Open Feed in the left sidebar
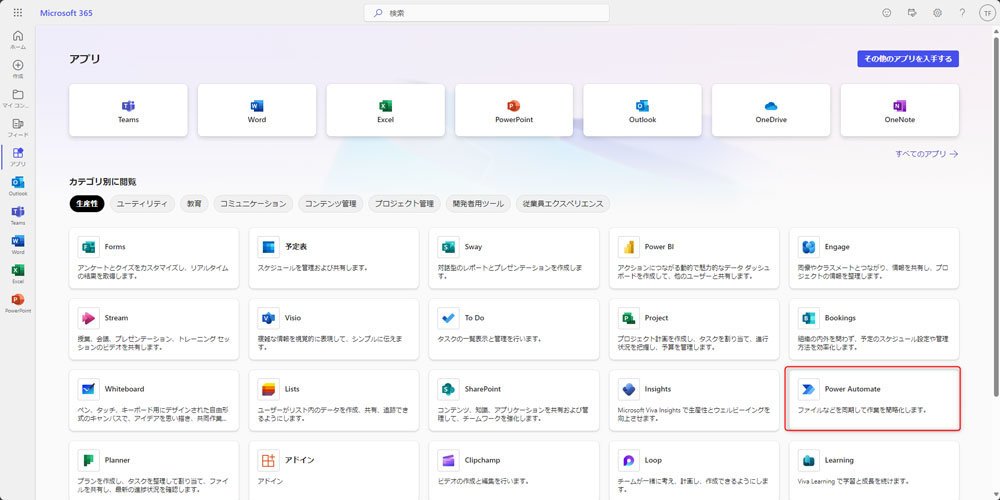 coord(18,128)
